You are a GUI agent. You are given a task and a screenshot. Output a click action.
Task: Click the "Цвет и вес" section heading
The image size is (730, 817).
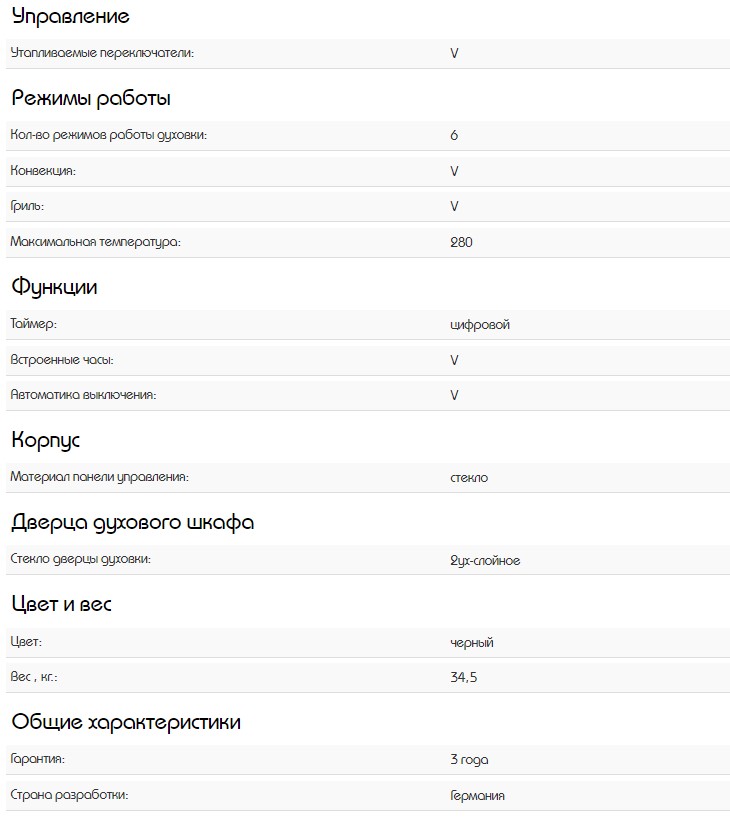[x=61, y=605]
